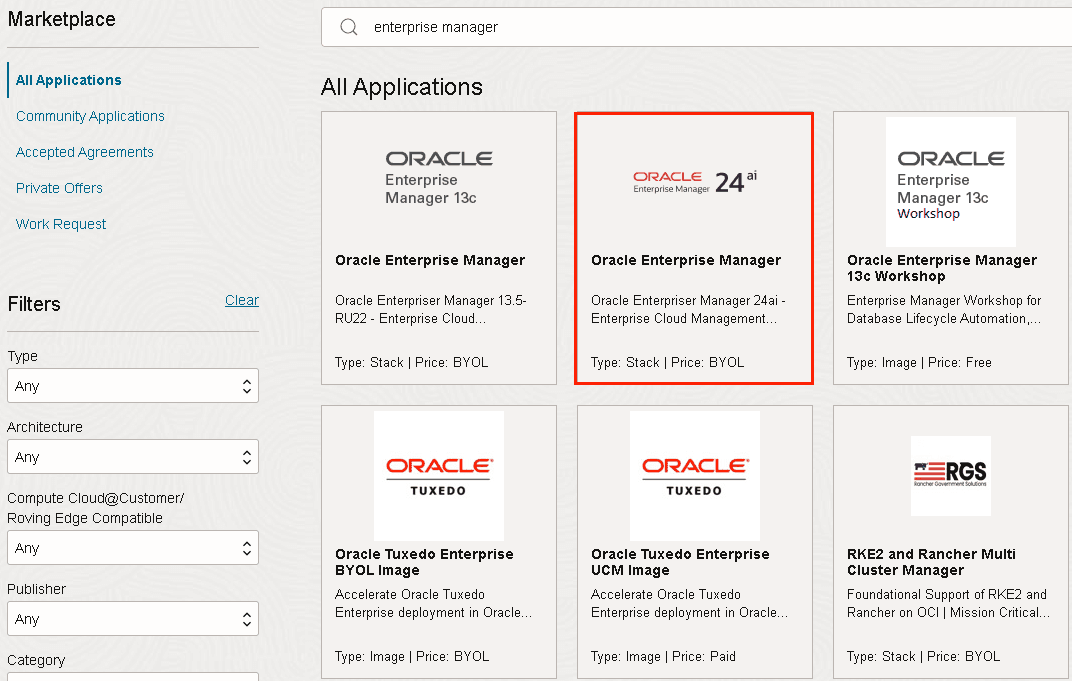1072x681 pixels.
Task: Click Oracle Enterprise Manager 24ai logo
Action: point(695,182)
